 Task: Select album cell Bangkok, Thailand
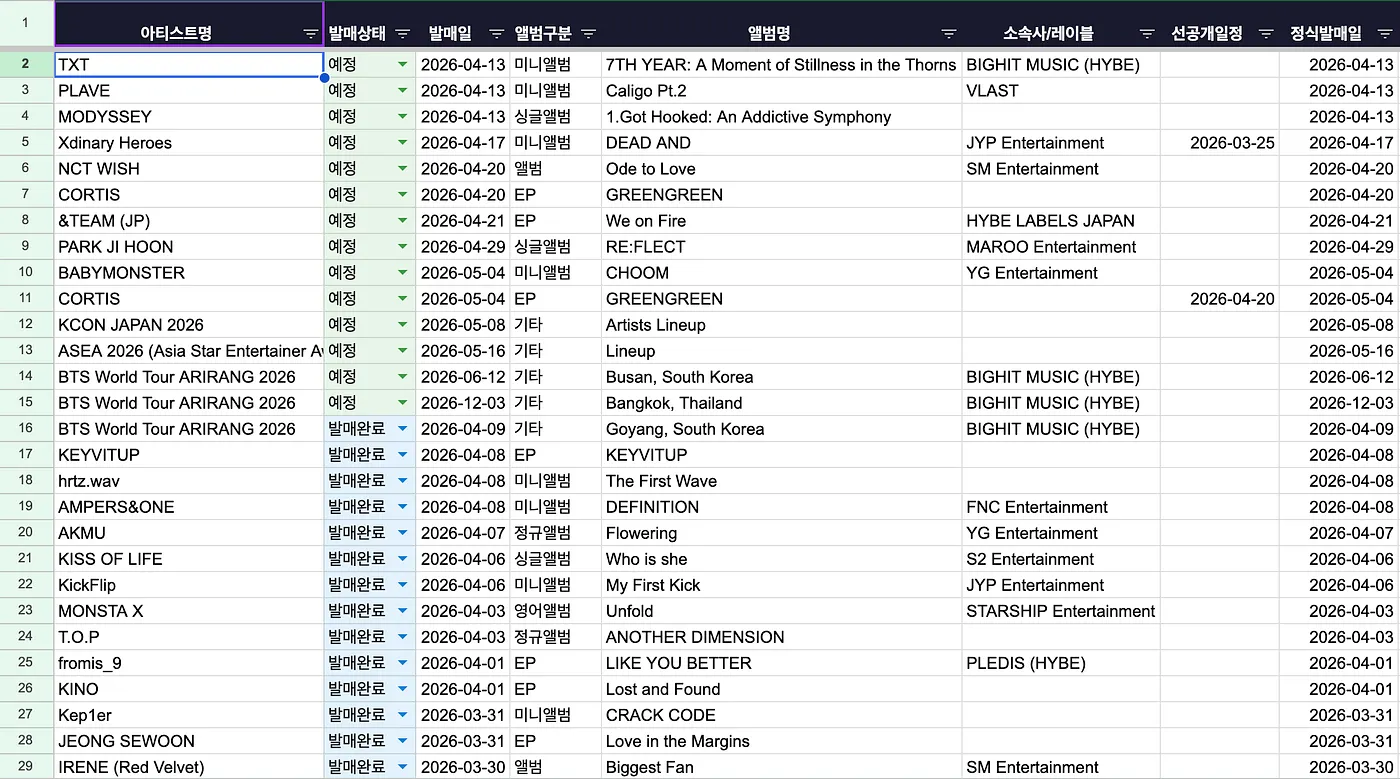coord(781,403)
